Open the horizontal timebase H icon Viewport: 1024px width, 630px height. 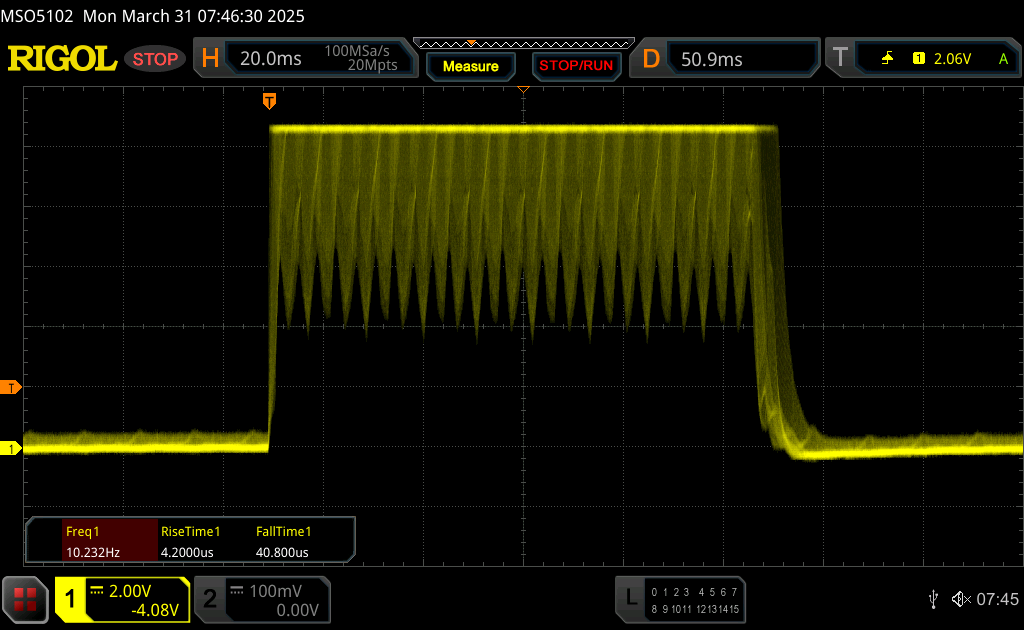point(210,59)
